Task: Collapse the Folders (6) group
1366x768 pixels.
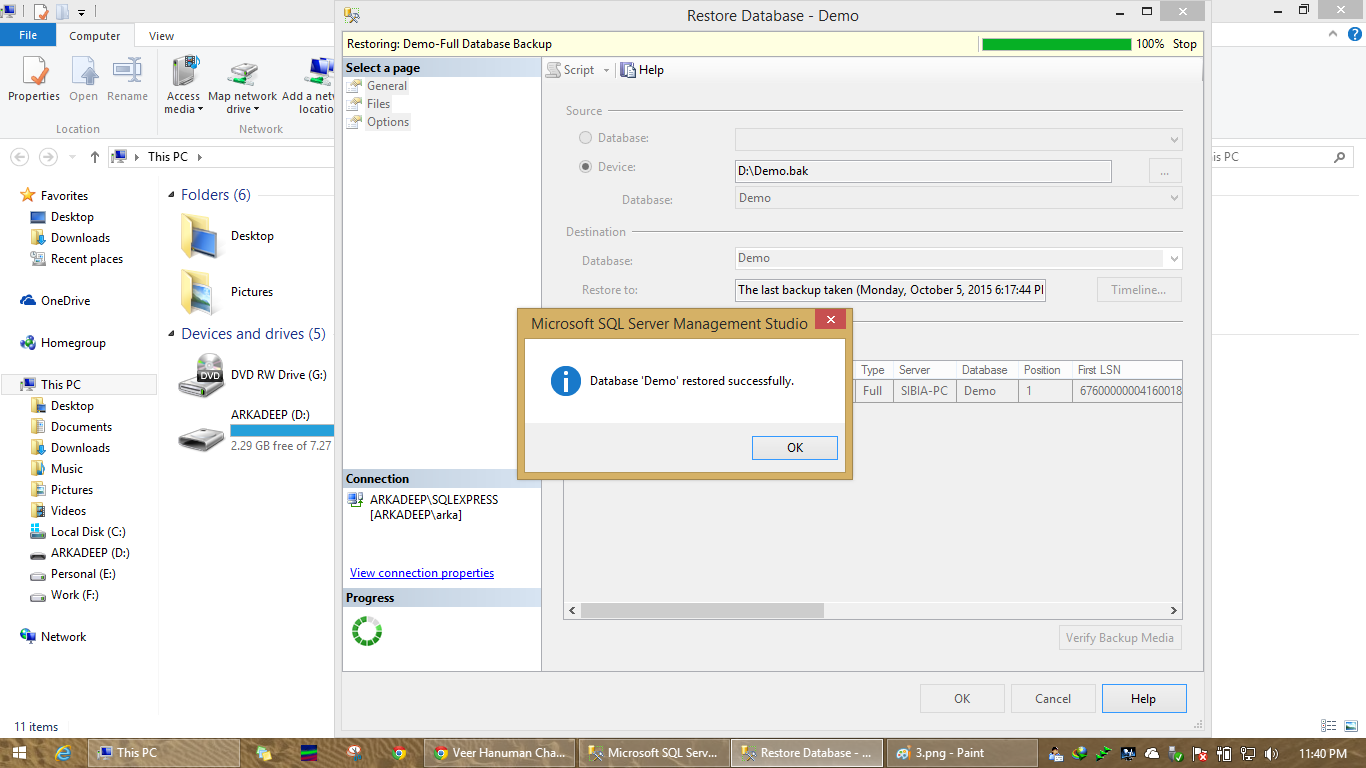Action: 173,195
